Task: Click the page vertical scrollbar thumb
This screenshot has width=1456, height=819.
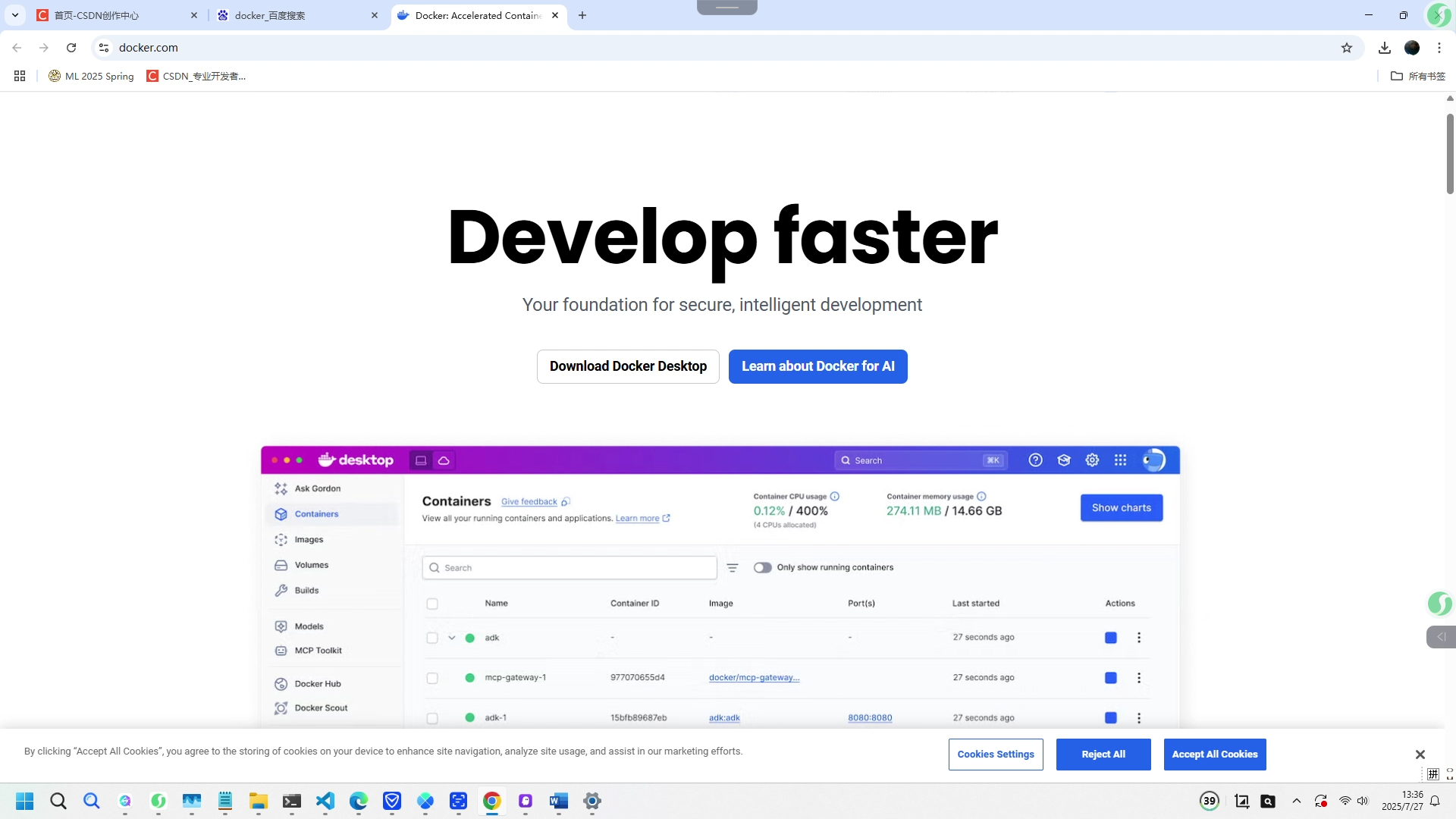Action: 1450,154
